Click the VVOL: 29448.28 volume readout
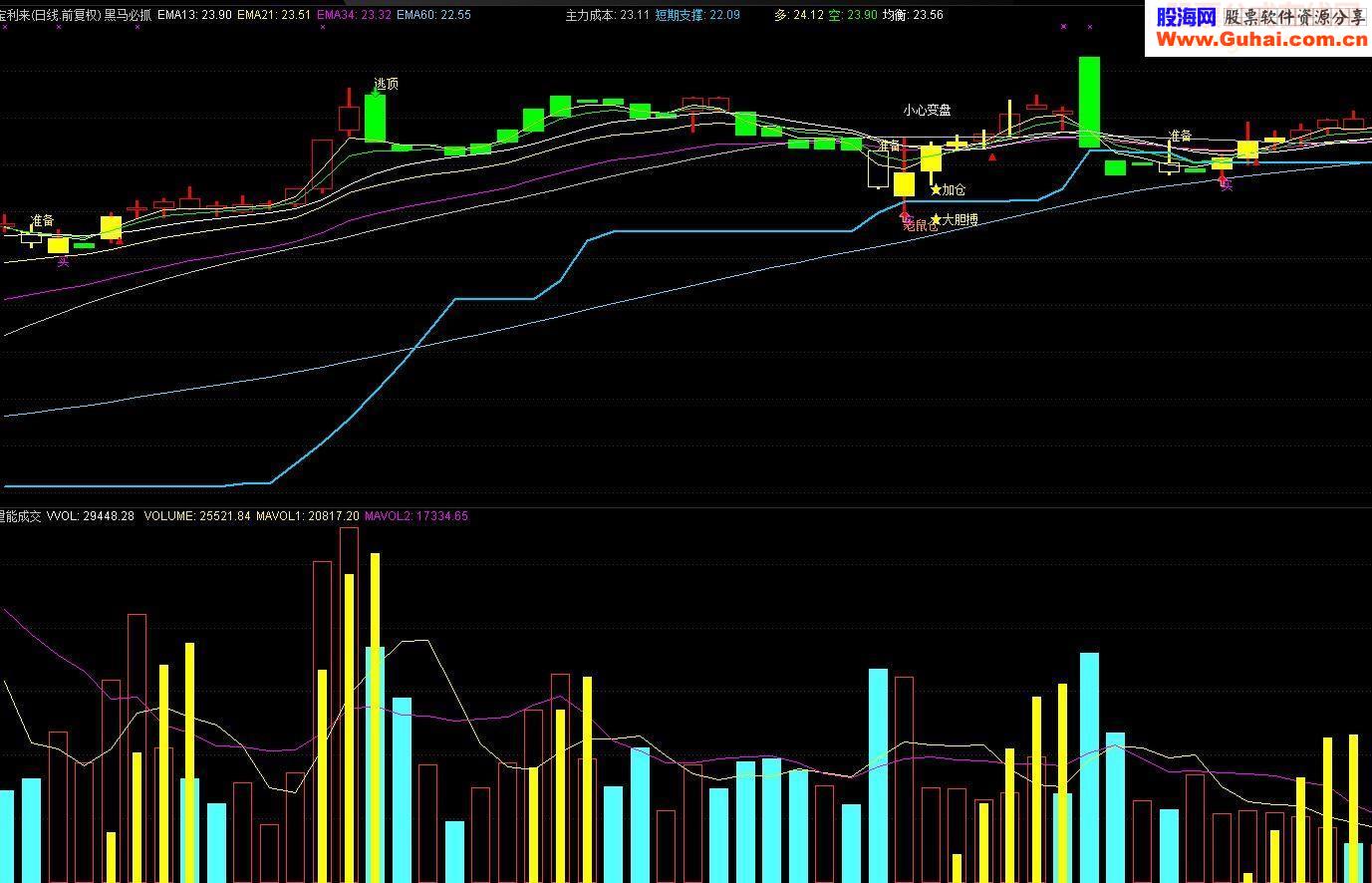Screen dimensions: 1372x883 [x=91, y=516]
